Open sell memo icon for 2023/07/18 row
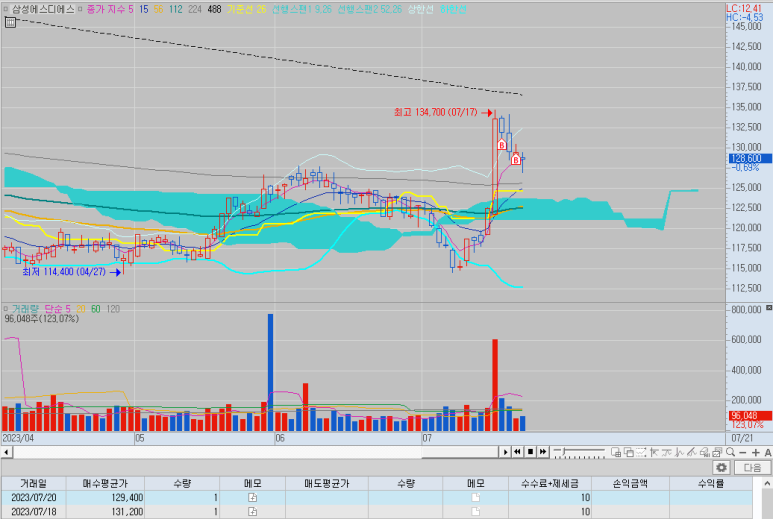773x519 pixels. [476, 512]
